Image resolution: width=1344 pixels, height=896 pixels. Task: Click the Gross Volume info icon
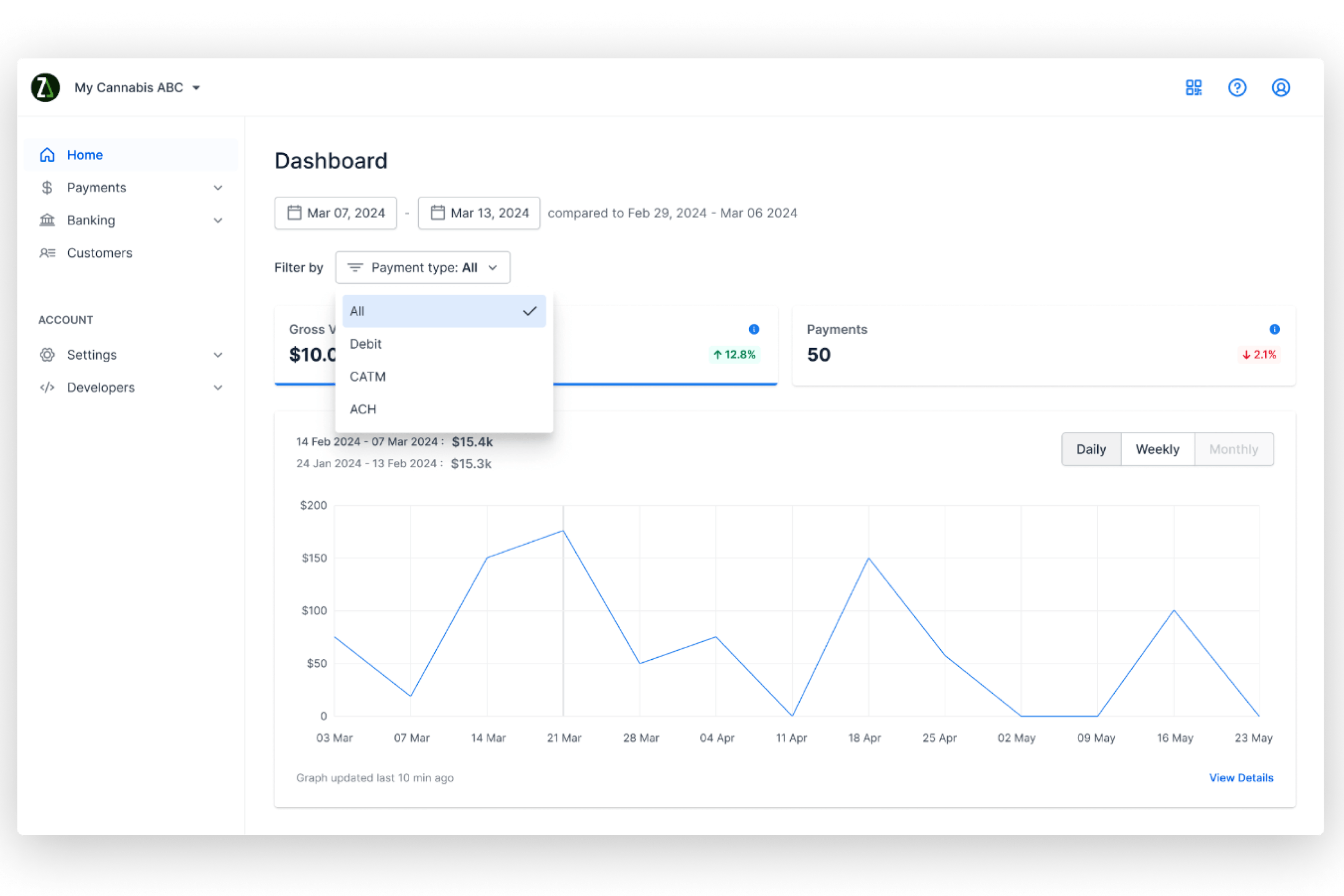pyautogui.click(x=754, y=329)
